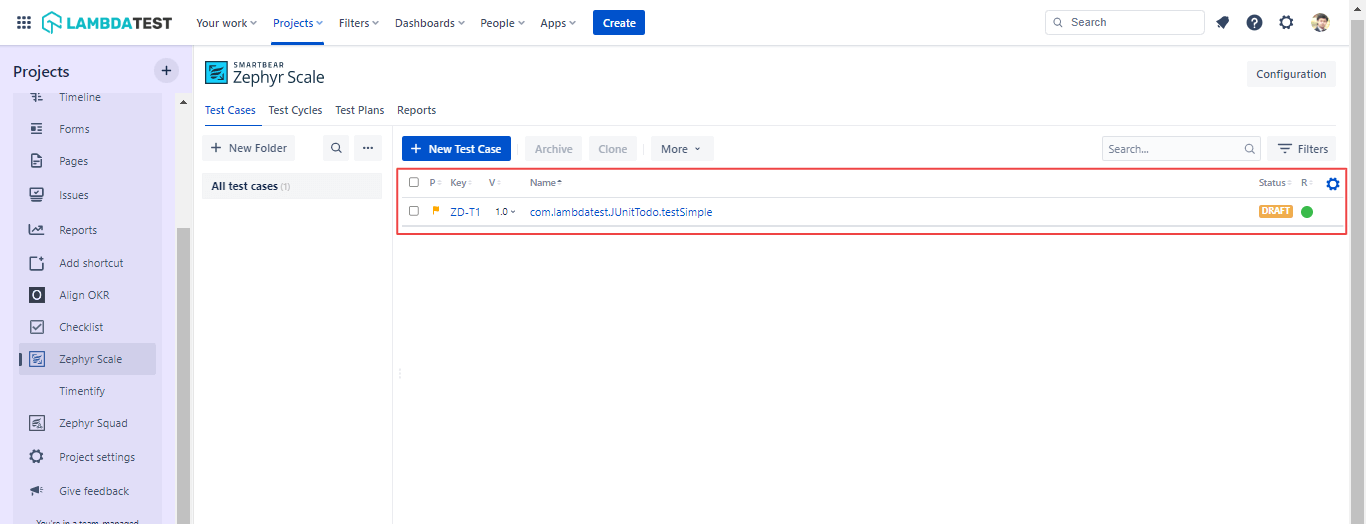
Task: Select All test cases folder
Action: tap(292, 186)
